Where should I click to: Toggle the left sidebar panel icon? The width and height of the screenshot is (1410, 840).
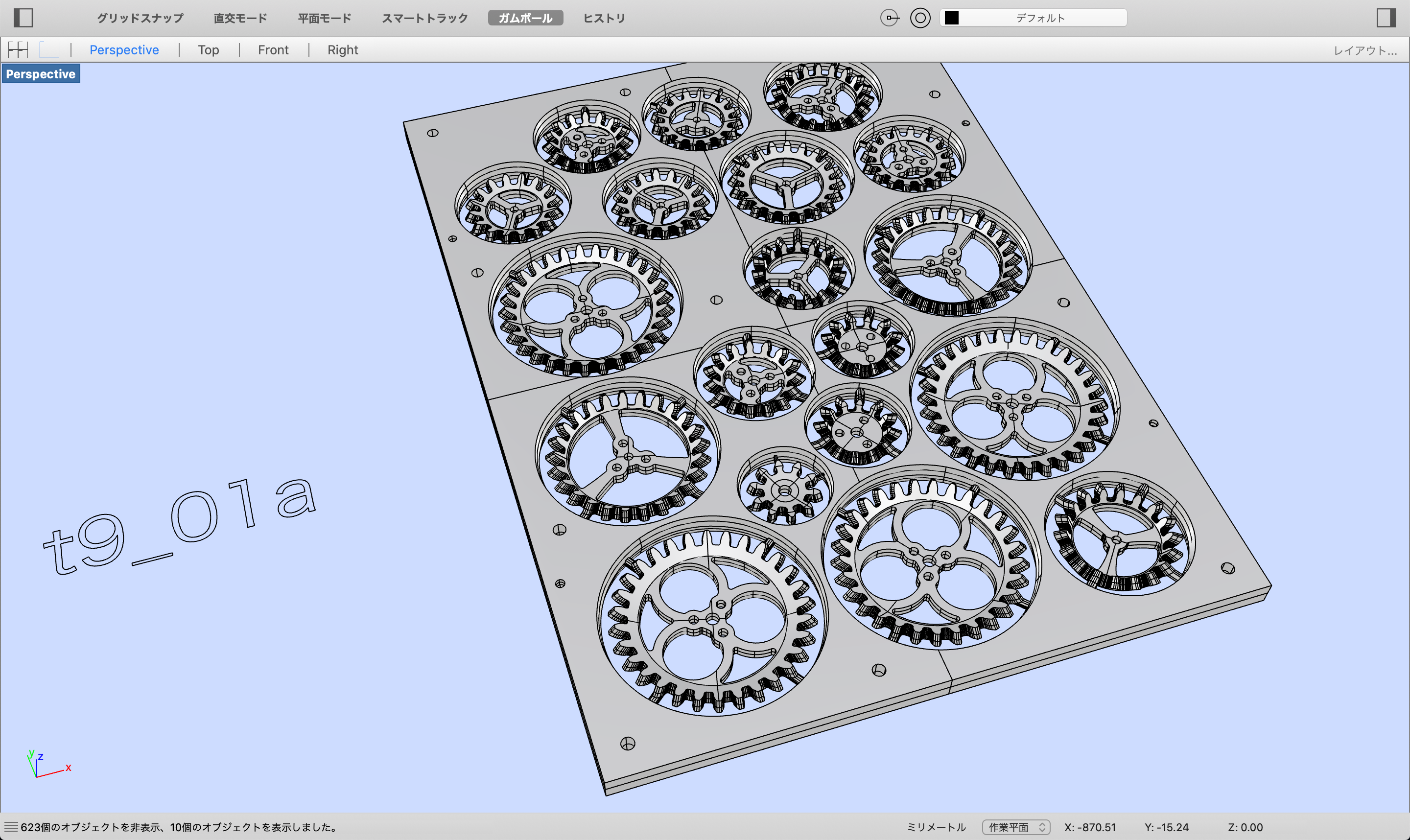[23, 18]
